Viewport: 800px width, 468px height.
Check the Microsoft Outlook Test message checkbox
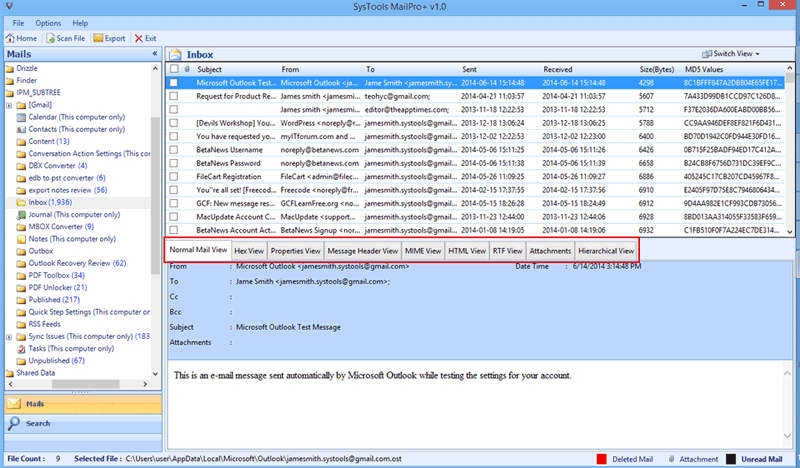(174, 82)
